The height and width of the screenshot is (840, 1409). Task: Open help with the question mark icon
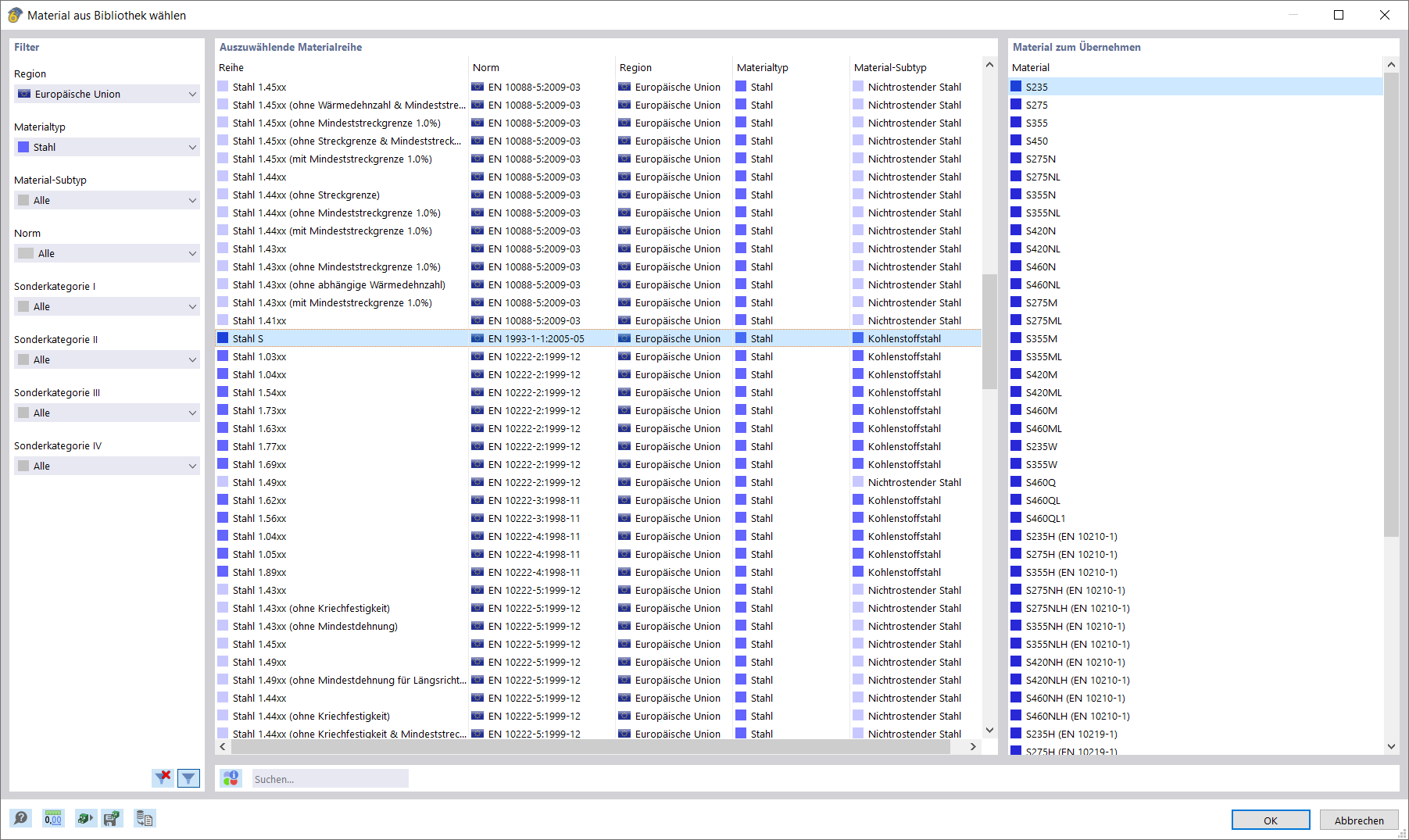pos(21,818)
